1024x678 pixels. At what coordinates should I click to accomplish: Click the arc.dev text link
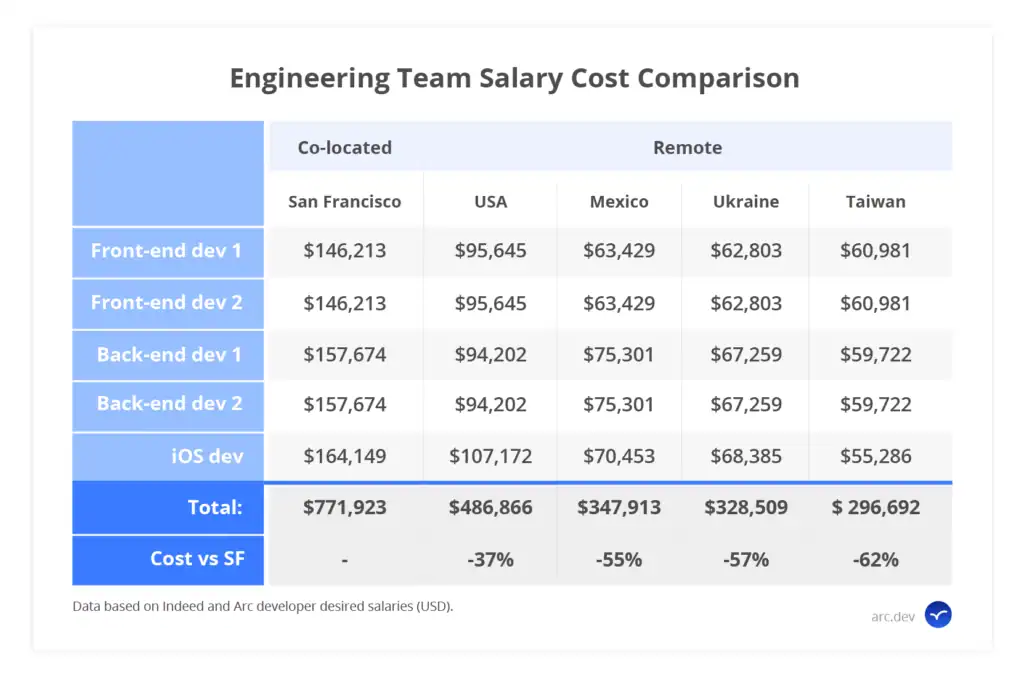click(893, 616)
